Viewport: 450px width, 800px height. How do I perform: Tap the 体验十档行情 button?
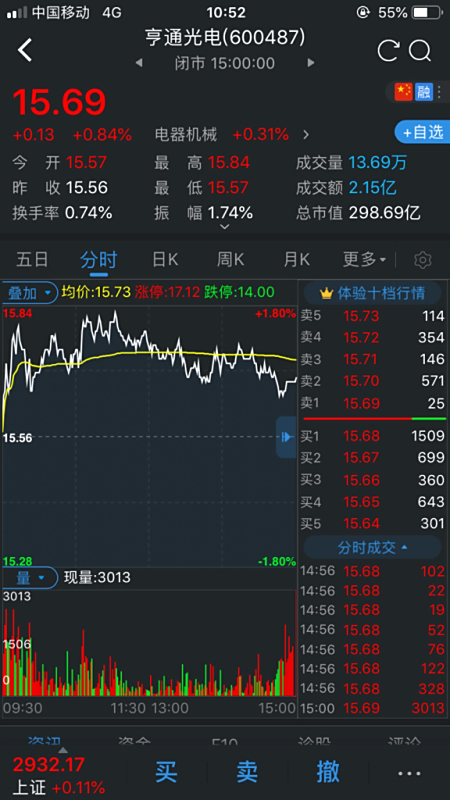click(x=372, y=293)
